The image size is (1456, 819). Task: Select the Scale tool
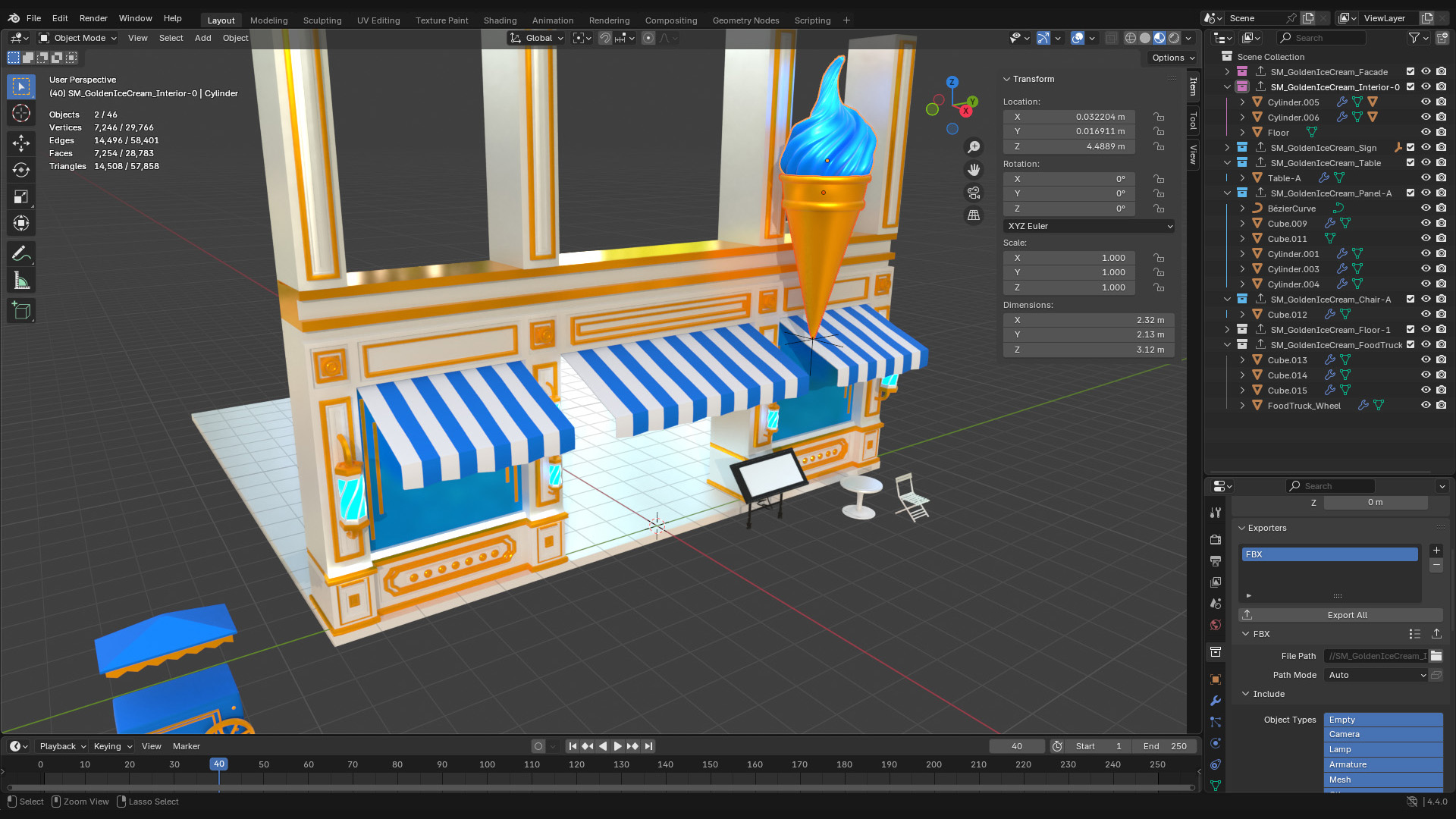tap(20, 196)
